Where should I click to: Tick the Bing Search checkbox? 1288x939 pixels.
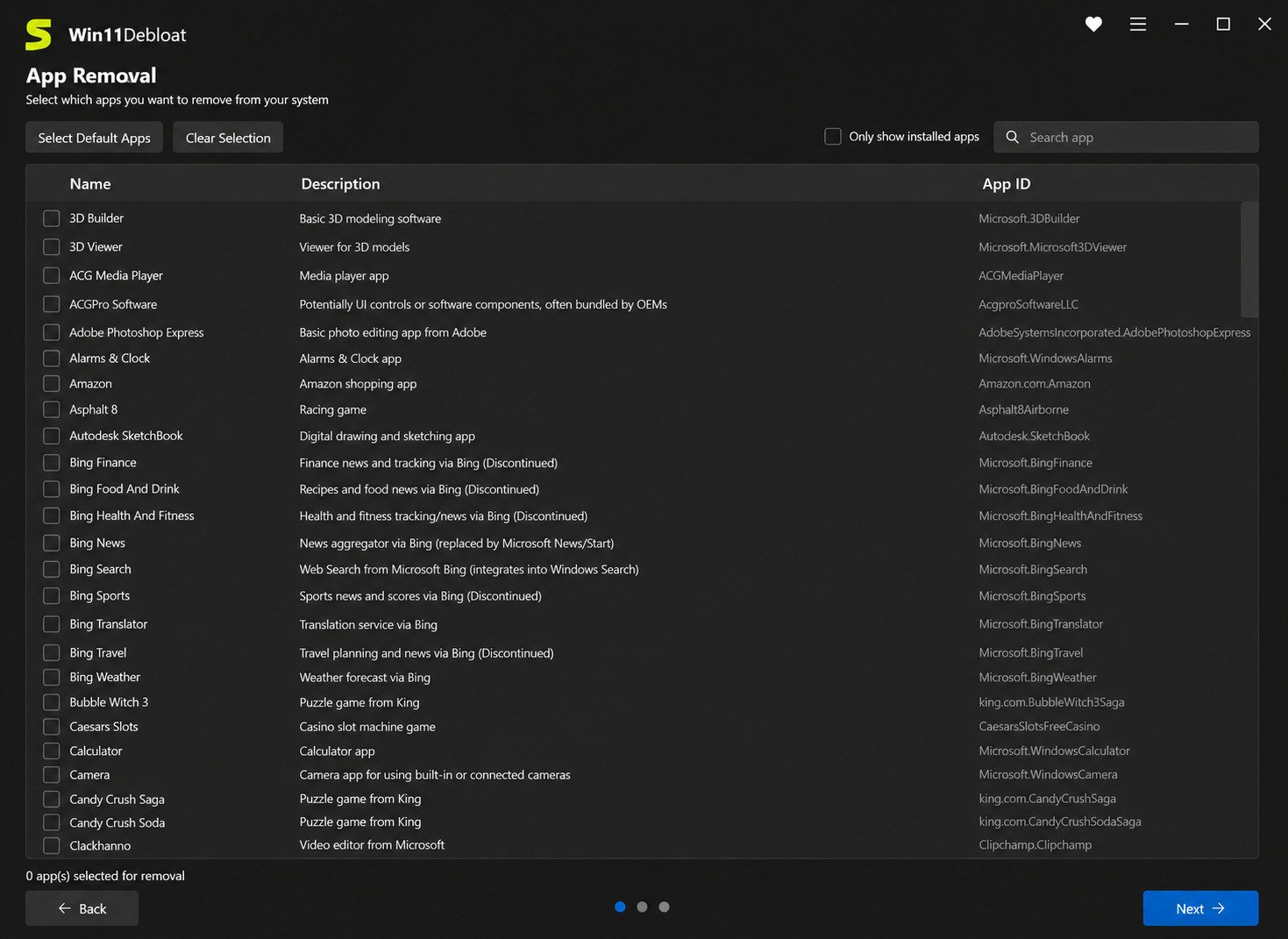(52, 569)
